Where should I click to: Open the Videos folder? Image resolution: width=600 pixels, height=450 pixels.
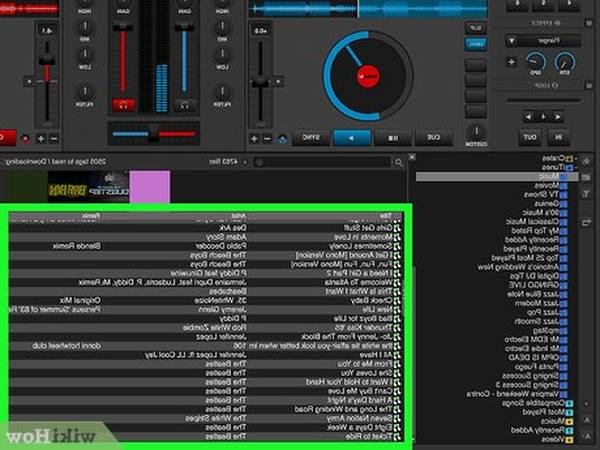tap(557, 440)
